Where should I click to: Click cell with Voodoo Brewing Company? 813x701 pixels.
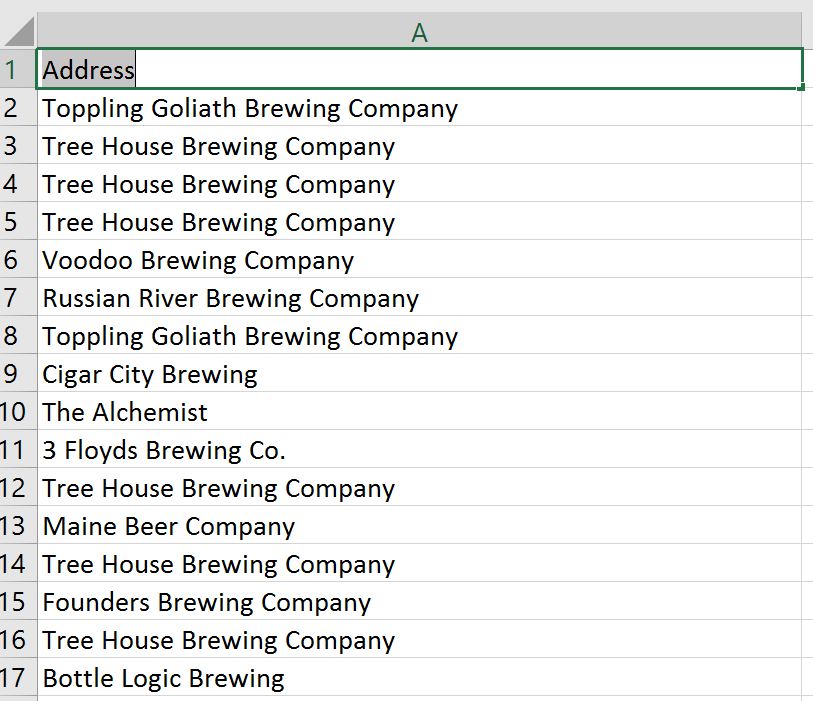(198, 261)
